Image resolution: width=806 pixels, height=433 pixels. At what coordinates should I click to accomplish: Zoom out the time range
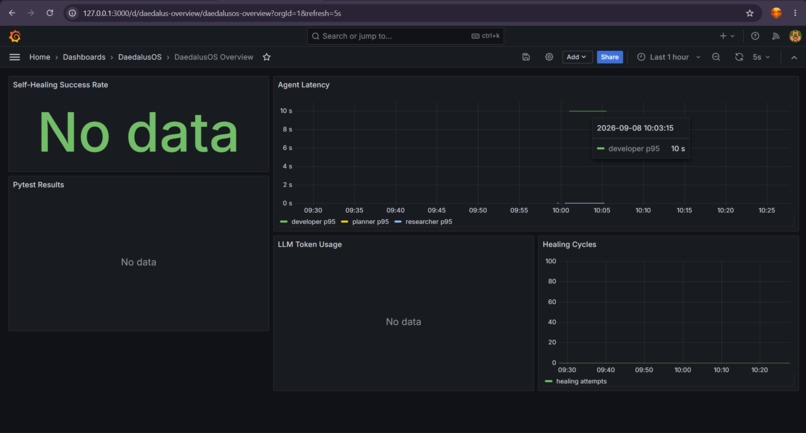[x=716, y=57]
